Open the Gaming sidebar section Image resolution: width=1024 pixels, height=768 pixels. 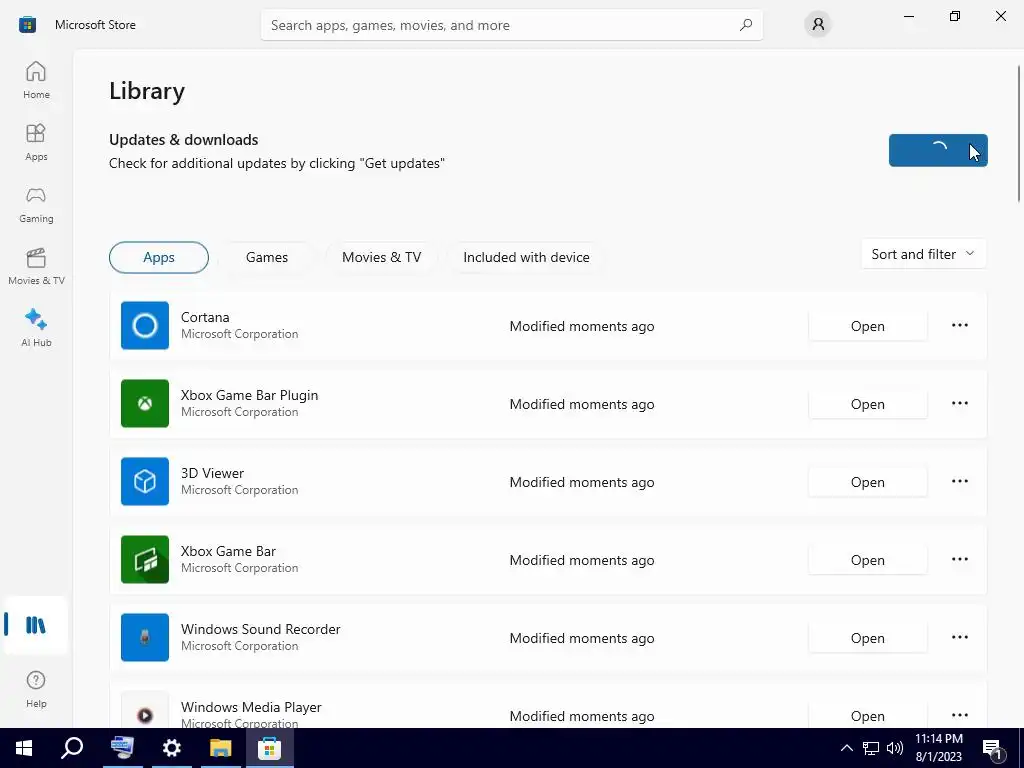pyautogui.click(x=36, y=204)
